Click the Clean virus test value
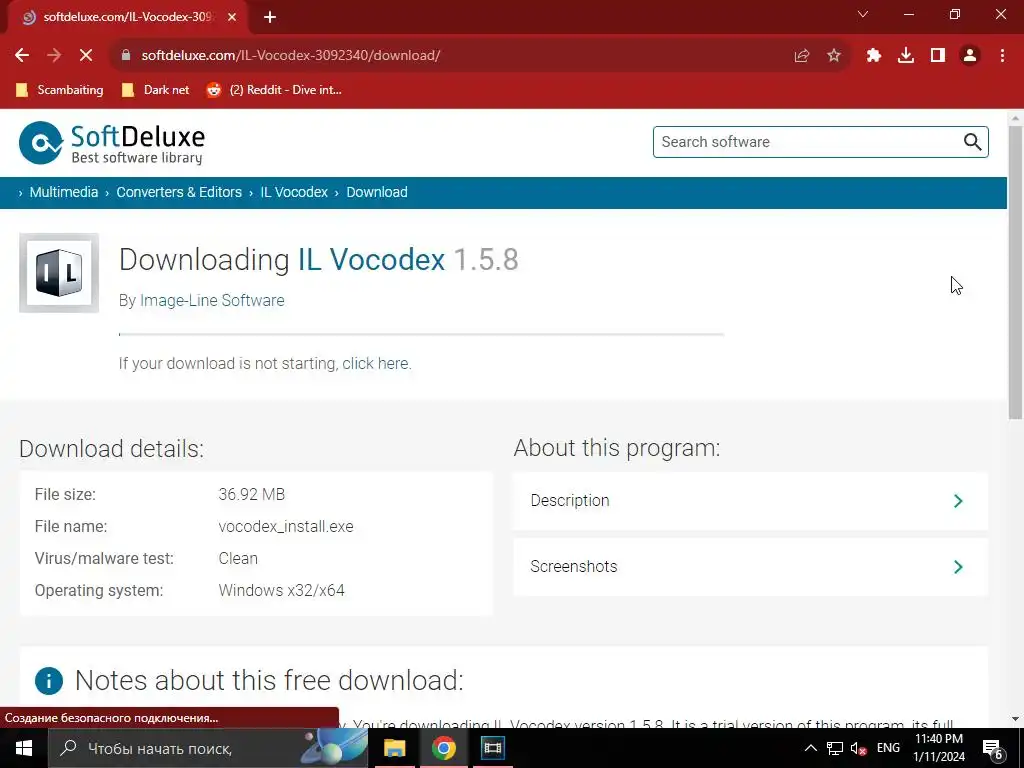The image size is (1024, 768). click(x=238, y=558)
